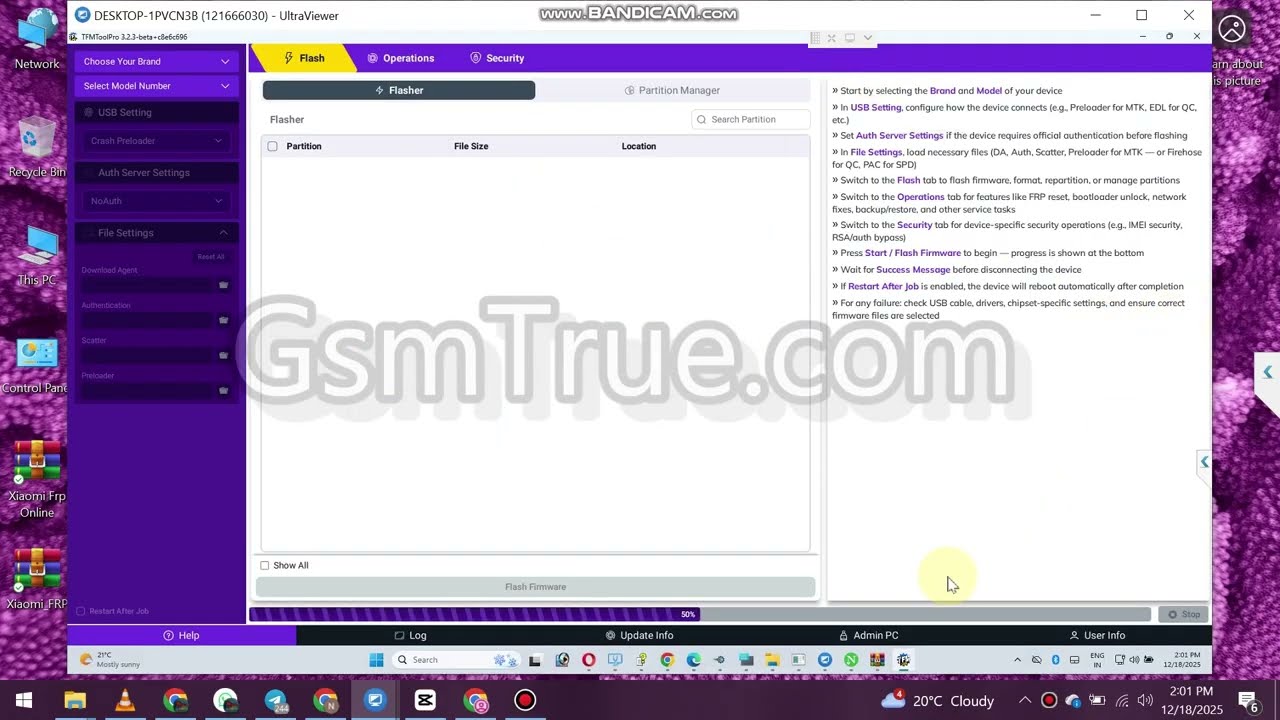Click the 20°C Cloudy weather in taskbar

click(938, 700)
